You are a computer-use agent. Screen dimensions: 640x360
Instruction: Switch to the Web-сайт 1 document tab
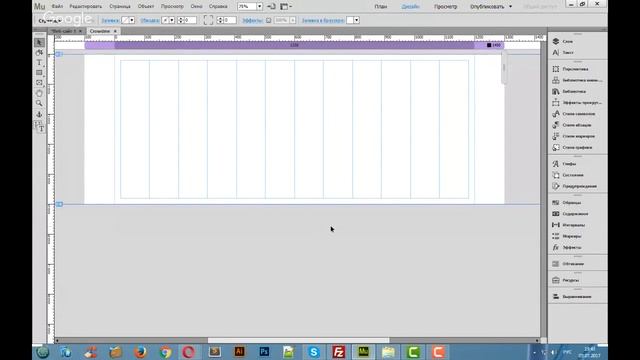coord(63,31)
